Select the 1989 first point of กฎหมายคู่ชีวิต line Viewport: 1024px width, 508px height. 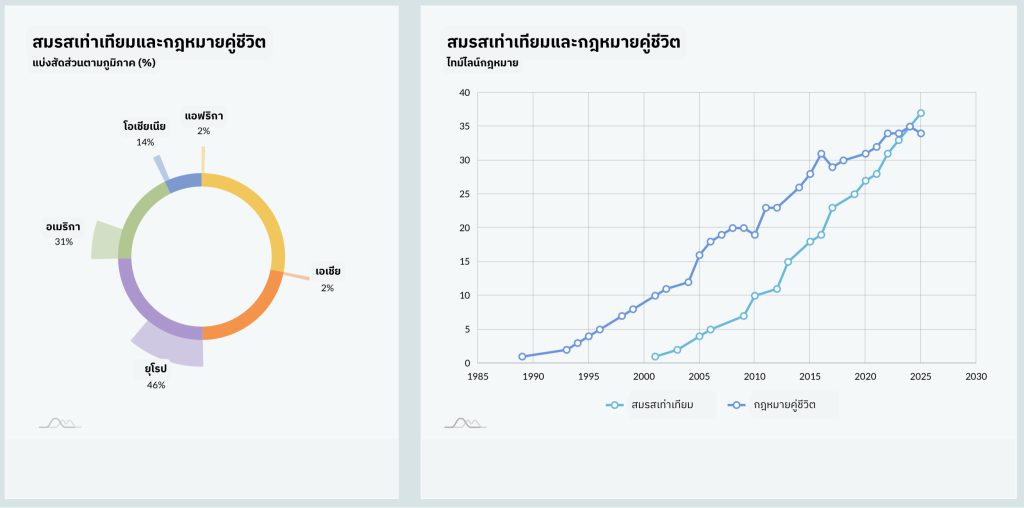pos(522,356)
